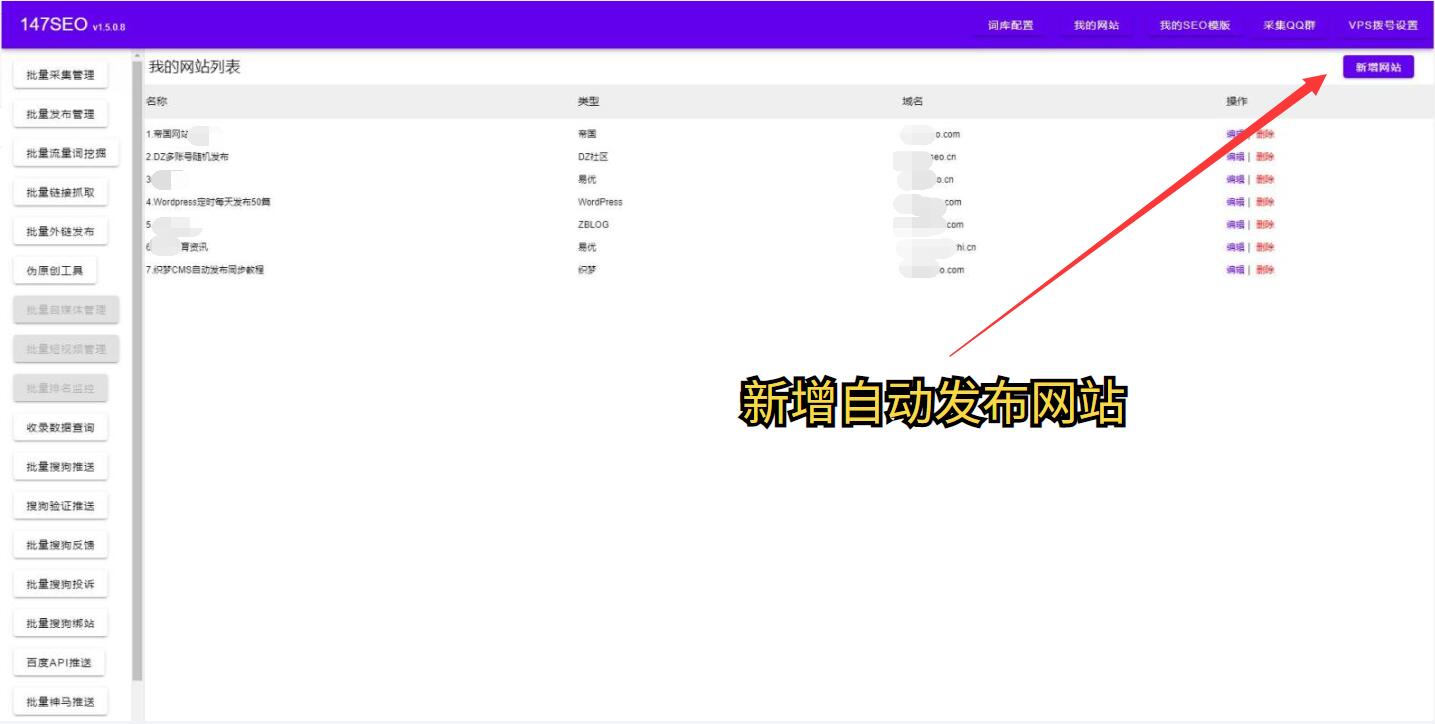Click the 名称 column header
Viewport: 1435px width, 724px height.
(156, 101)
